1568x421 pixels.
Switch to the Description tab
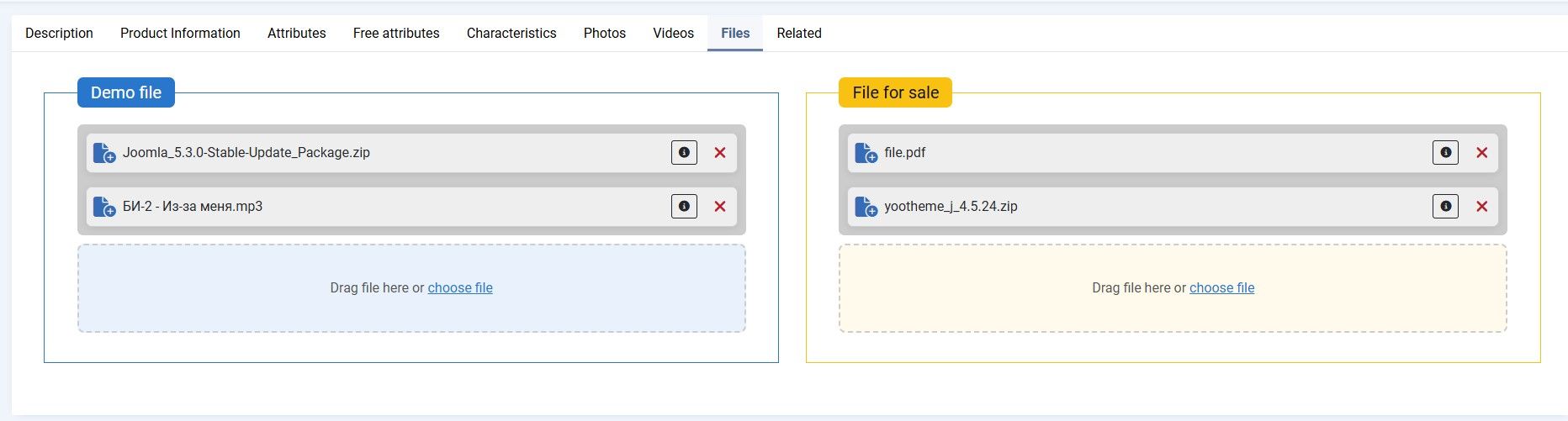tap(59, 34)
